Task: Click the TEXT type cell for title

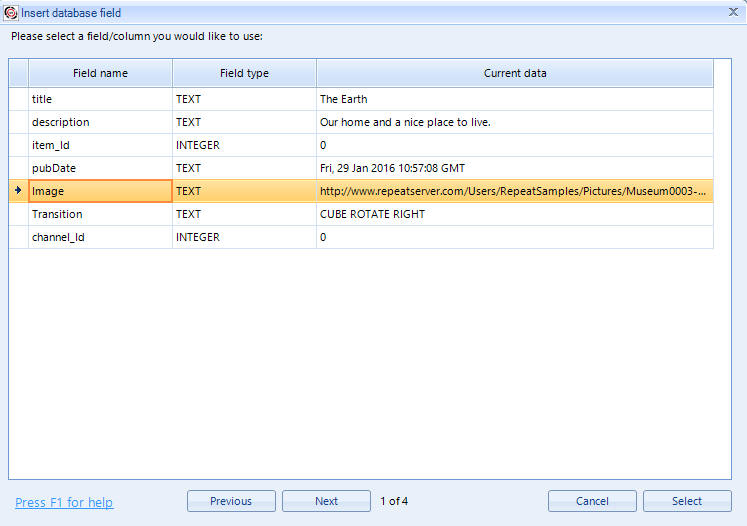Action: tap(244, 99)
